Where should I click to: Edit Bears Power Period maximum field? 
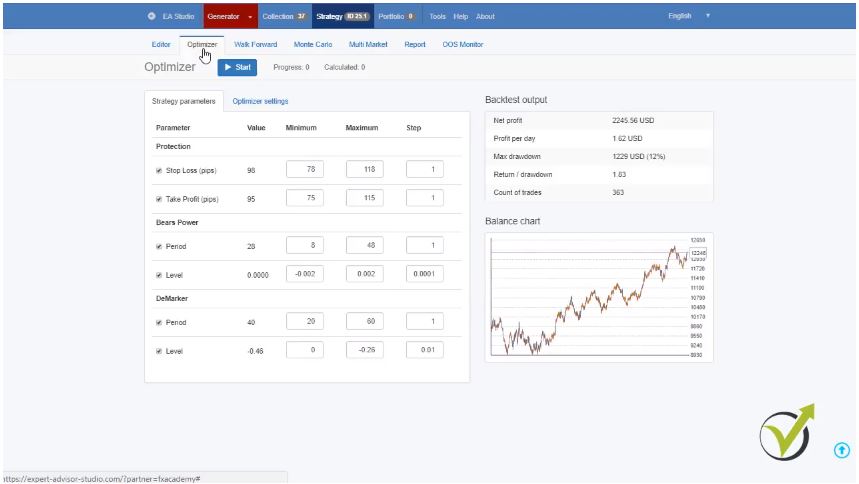pyautogui.click(x=365, y=246)
